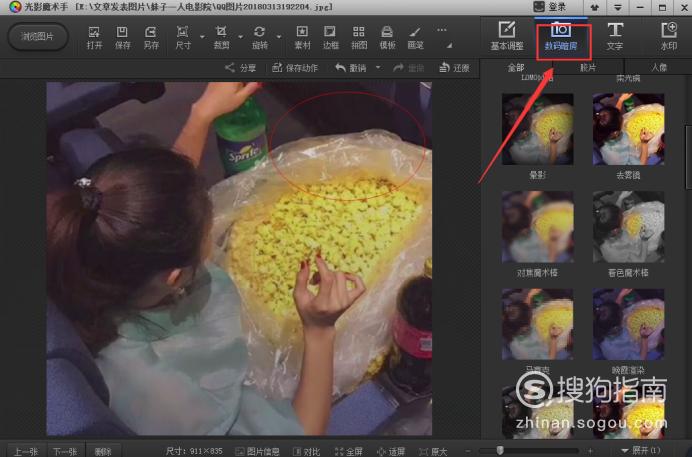Switch to the 水印 watermark tab

pos(669,36)
